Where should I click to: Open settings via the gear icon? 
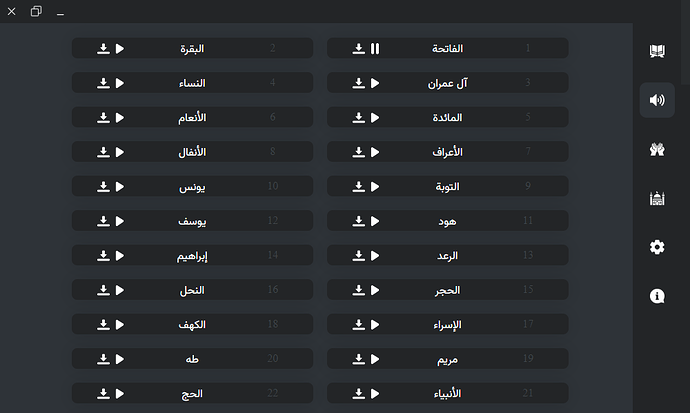(657, 247)
